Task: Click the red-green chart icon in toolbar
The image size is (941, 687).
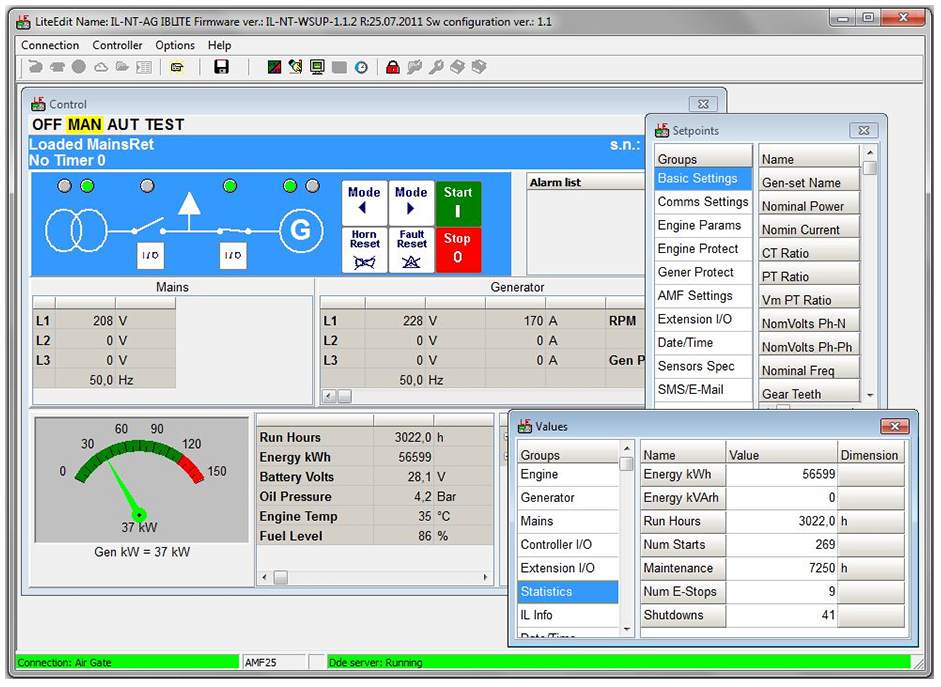Action: [274, 67]
